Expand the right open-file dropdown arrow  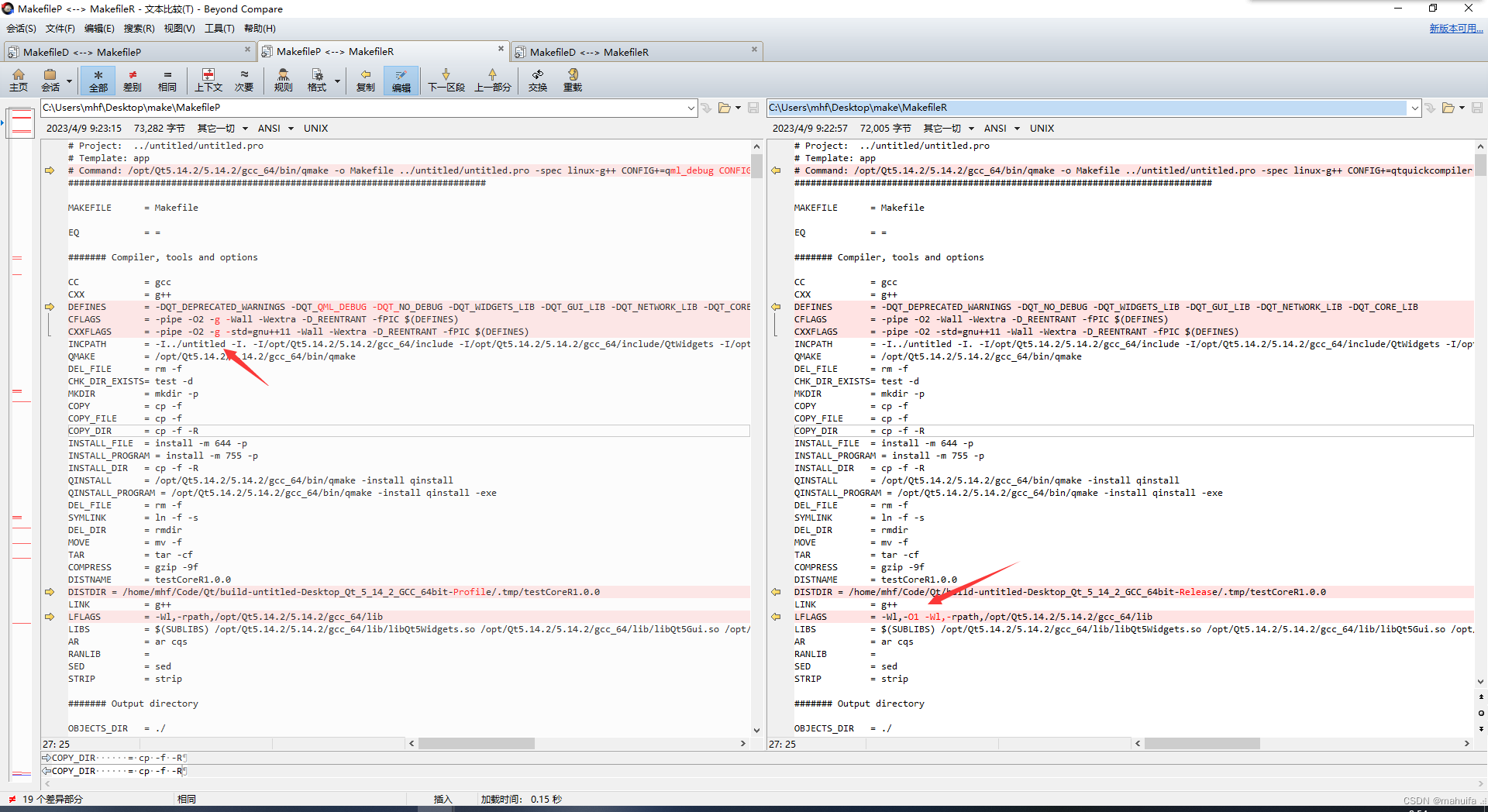pos(1462,108)
